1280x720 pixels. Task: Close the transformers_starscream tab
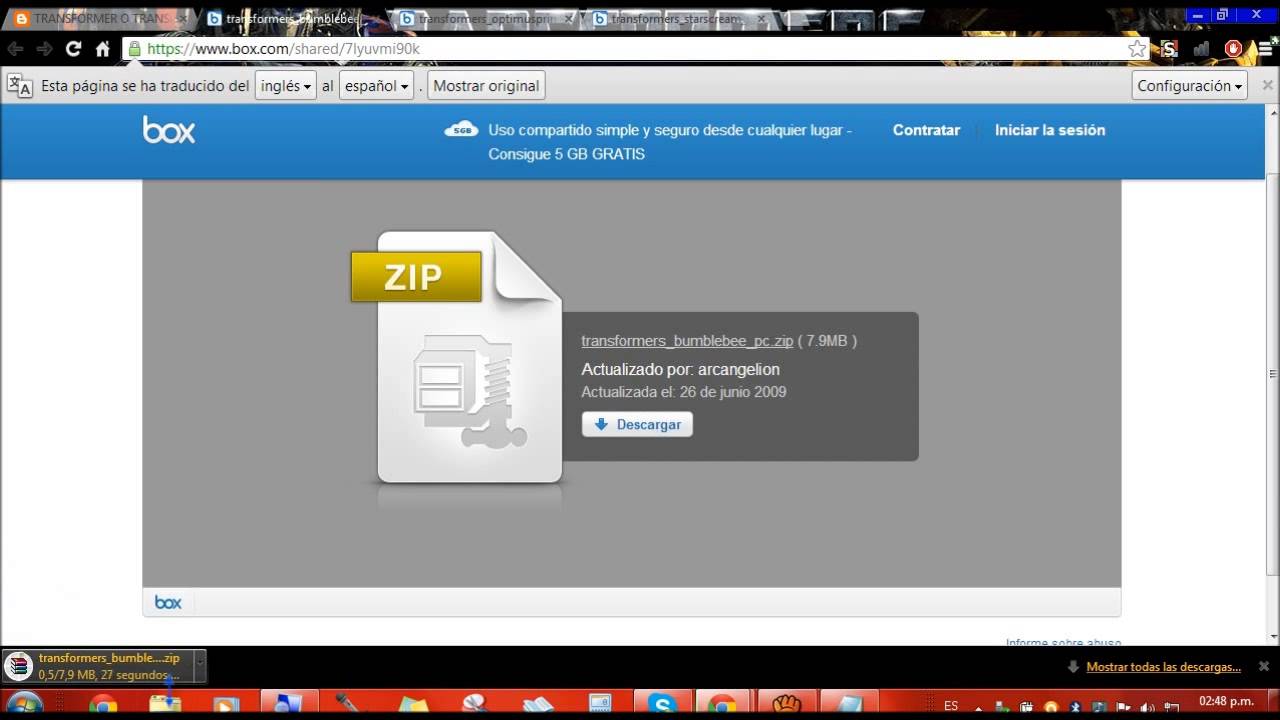[761, 18]
